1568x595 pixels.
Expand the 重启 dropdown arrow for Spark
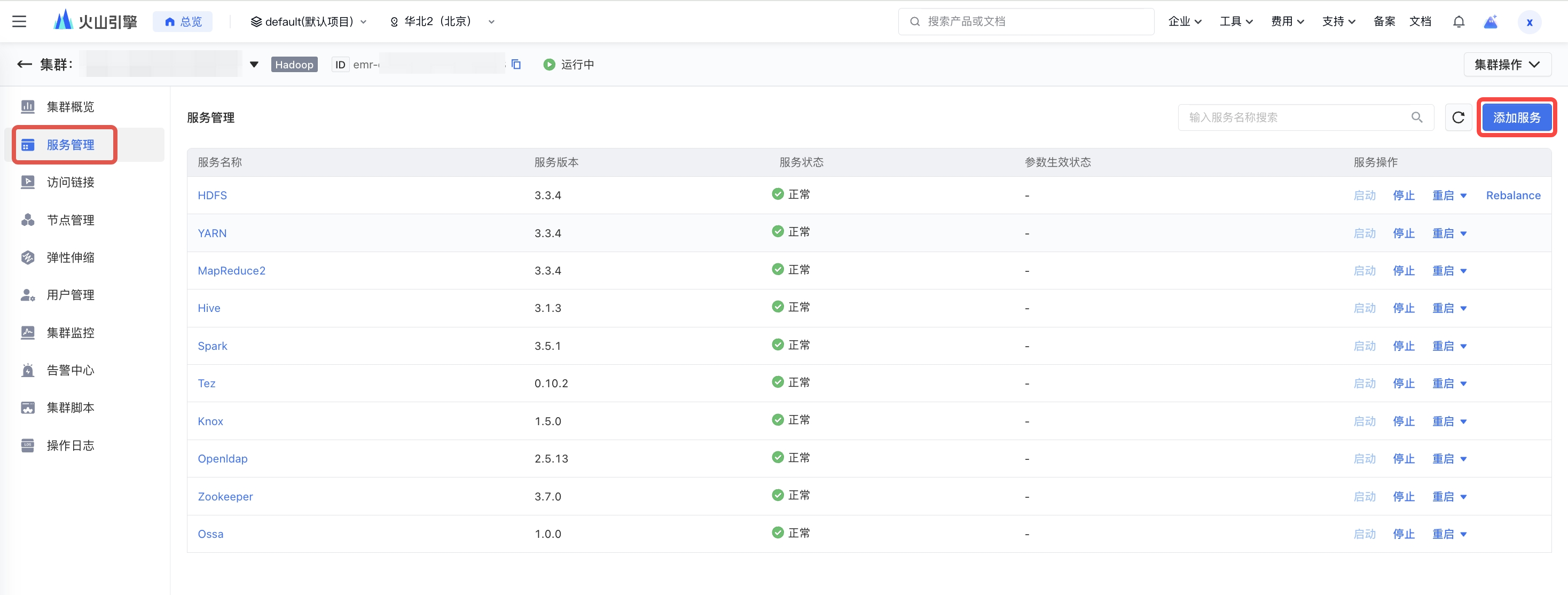tap(1463, 347)
